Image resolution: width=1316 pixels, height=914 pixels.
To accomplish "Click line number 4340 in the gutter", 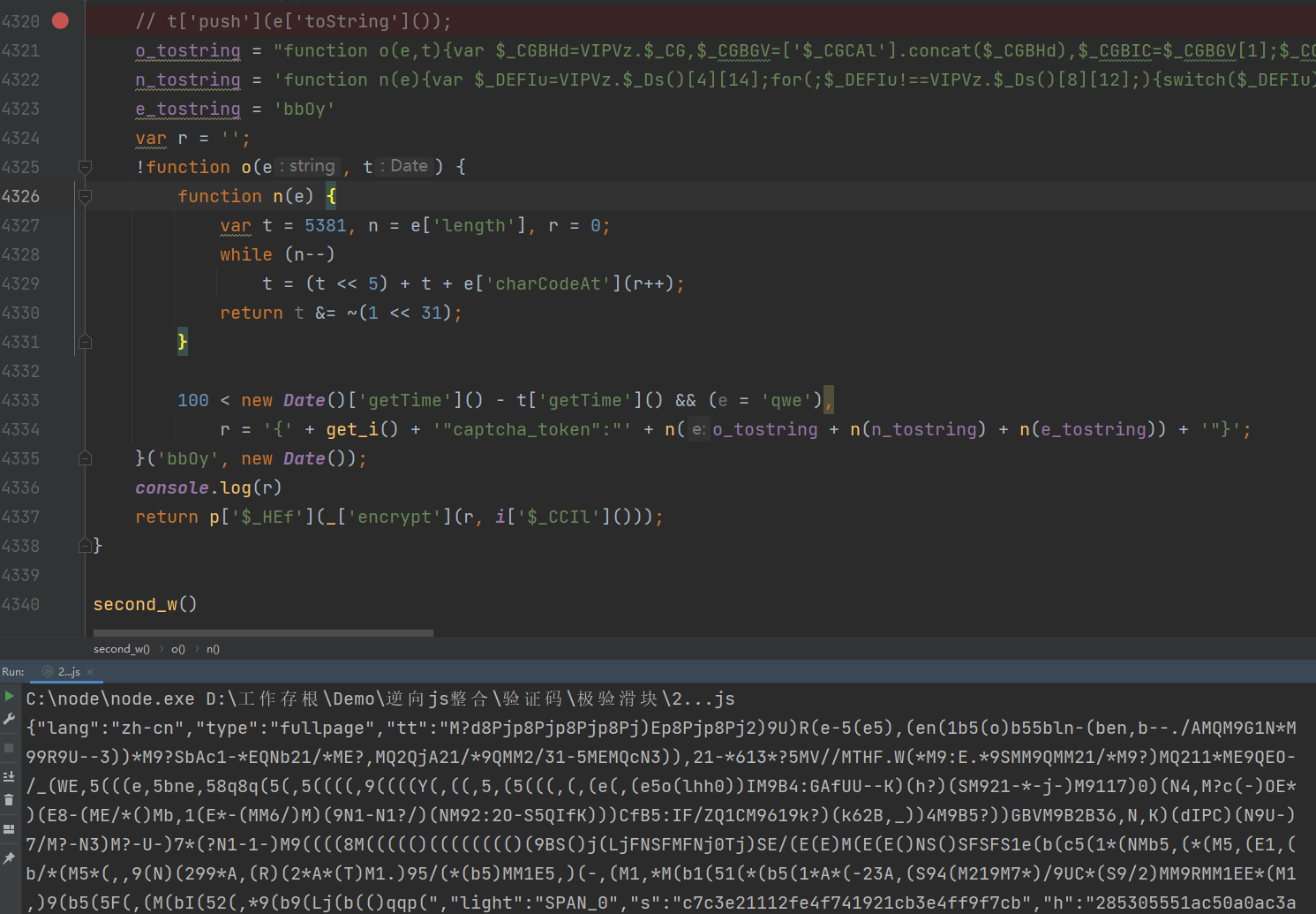I will click(21, 604).
